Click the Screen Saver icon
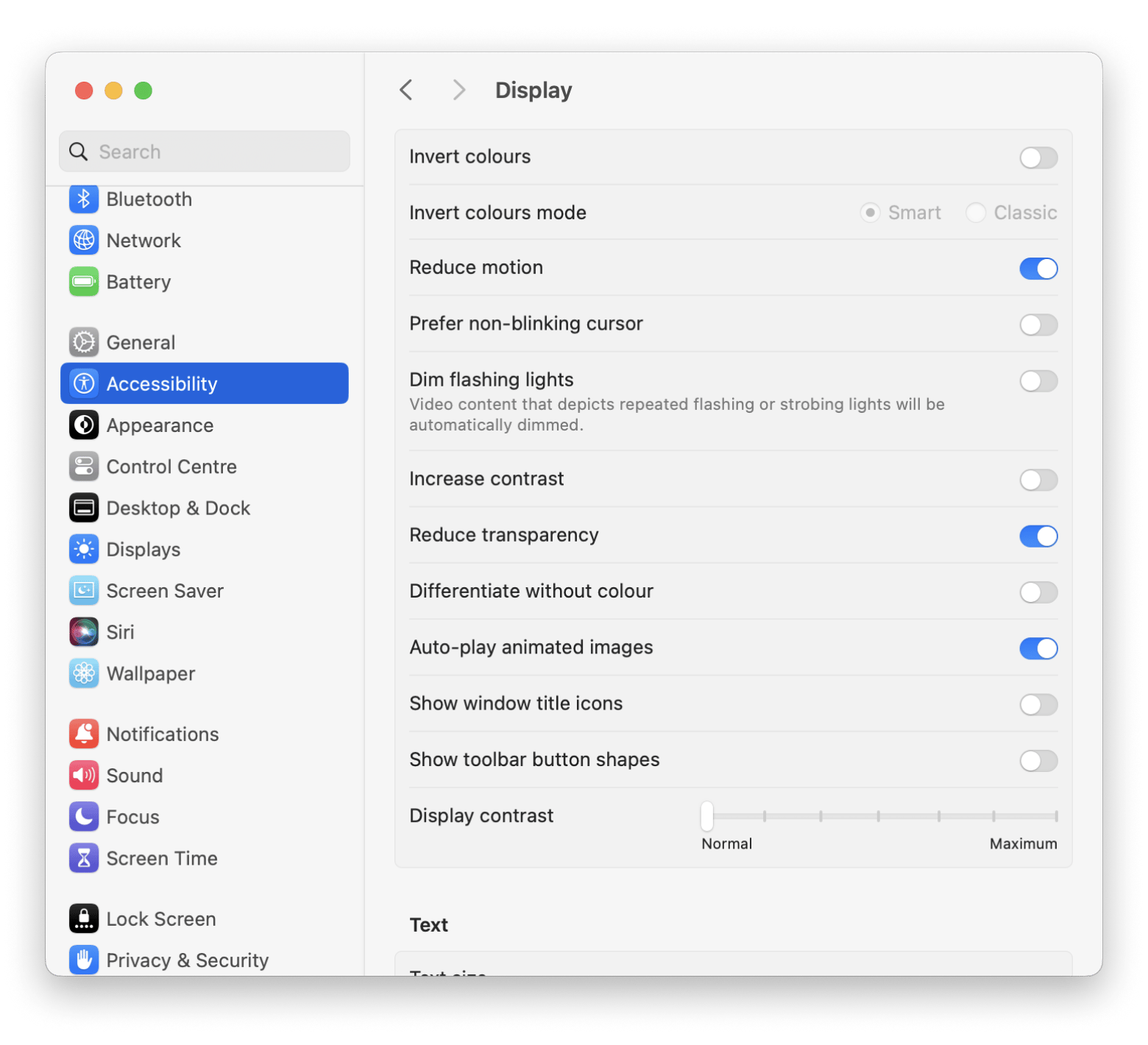Viewport: 1148px width, 1045px height. (x=84, y=590)
